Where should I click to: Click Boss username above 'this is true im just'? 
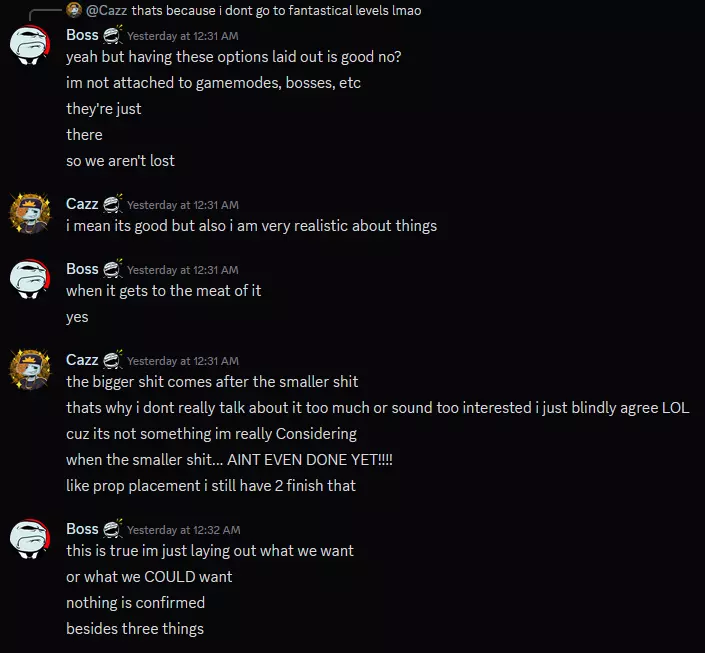(82, 529)
